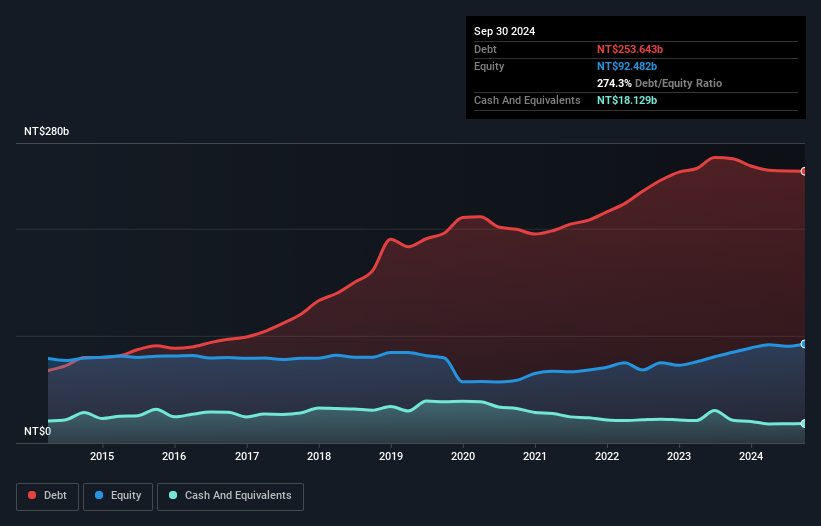
Task: Click the teal Cash endpoint marker
Action: pyautogui.click(x=804, y=423)
